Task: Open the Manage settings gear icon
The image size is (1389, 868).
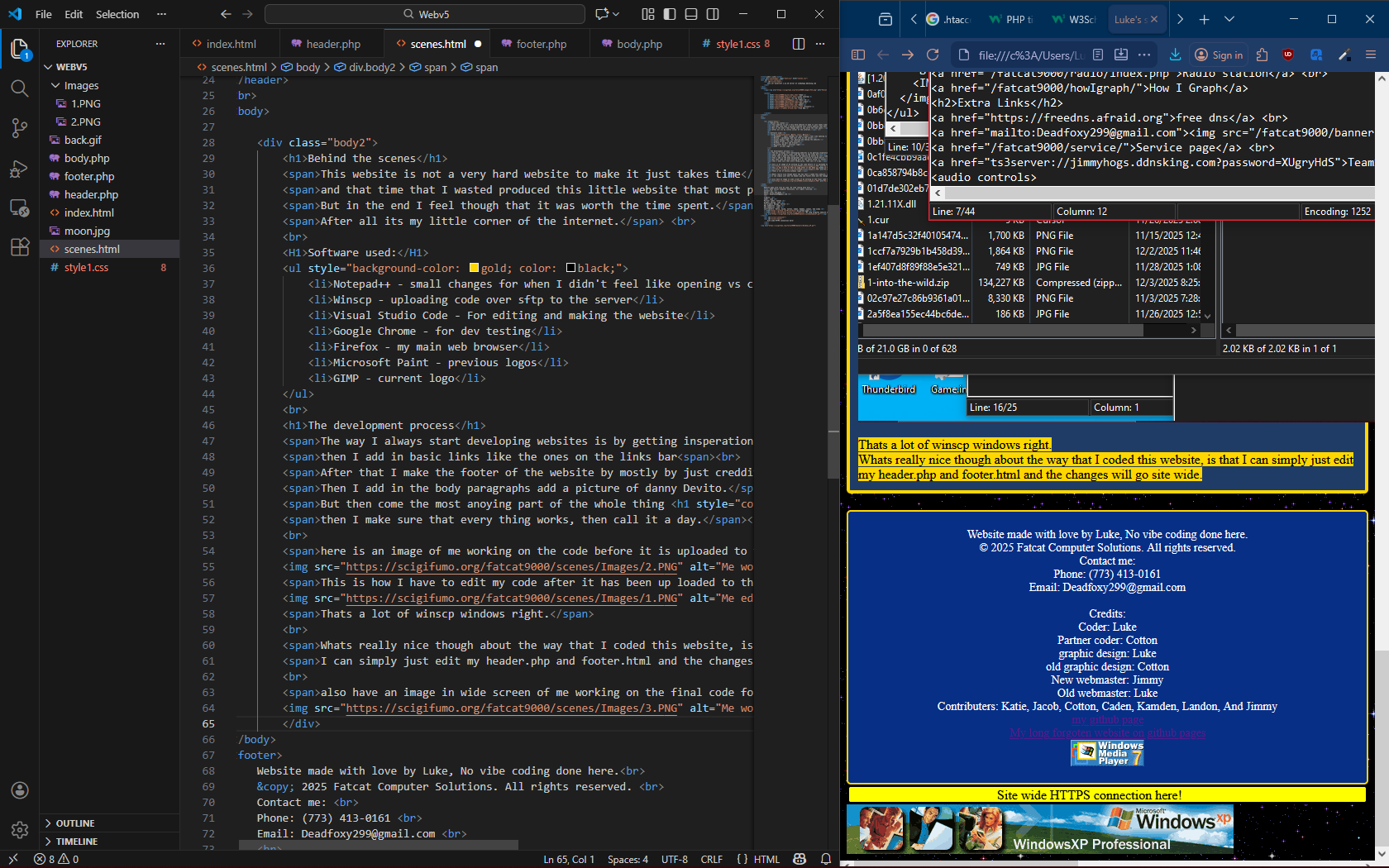Action: [x=20, y=829]
